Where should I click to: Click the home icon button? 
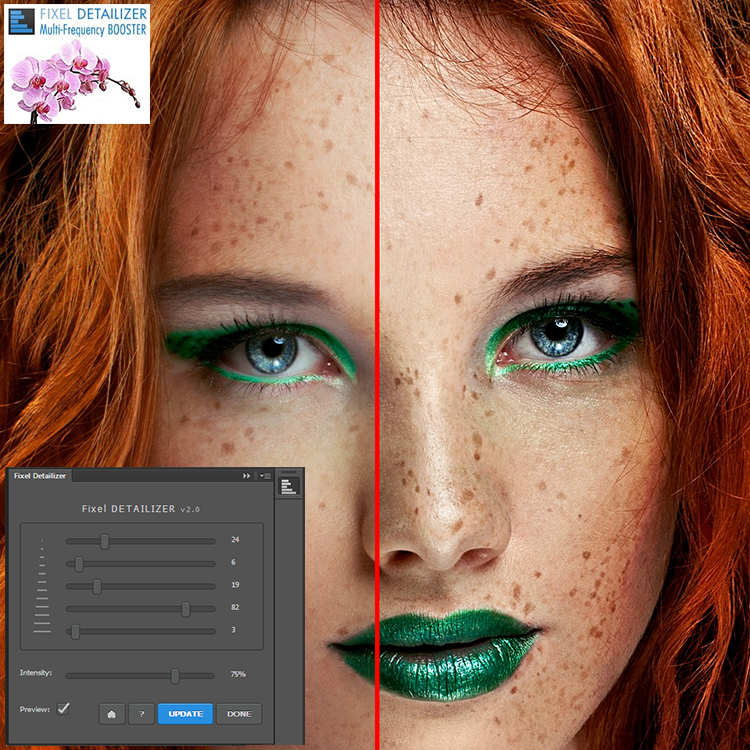click(112, 714)
